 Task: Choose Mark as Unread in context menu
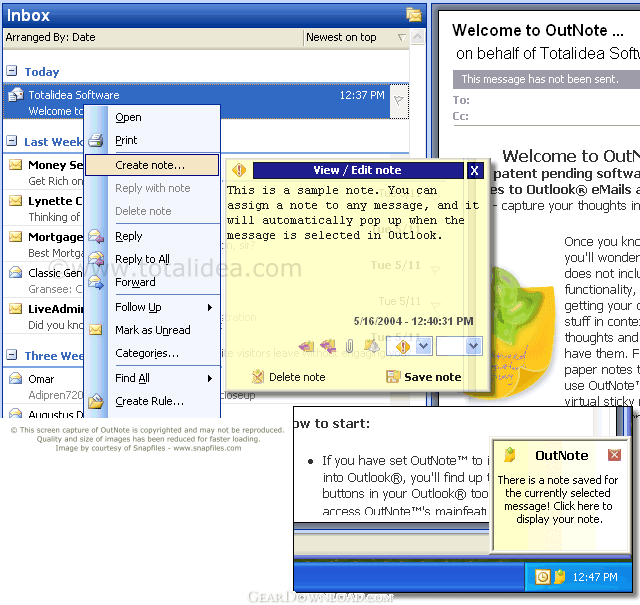point(152,330)
